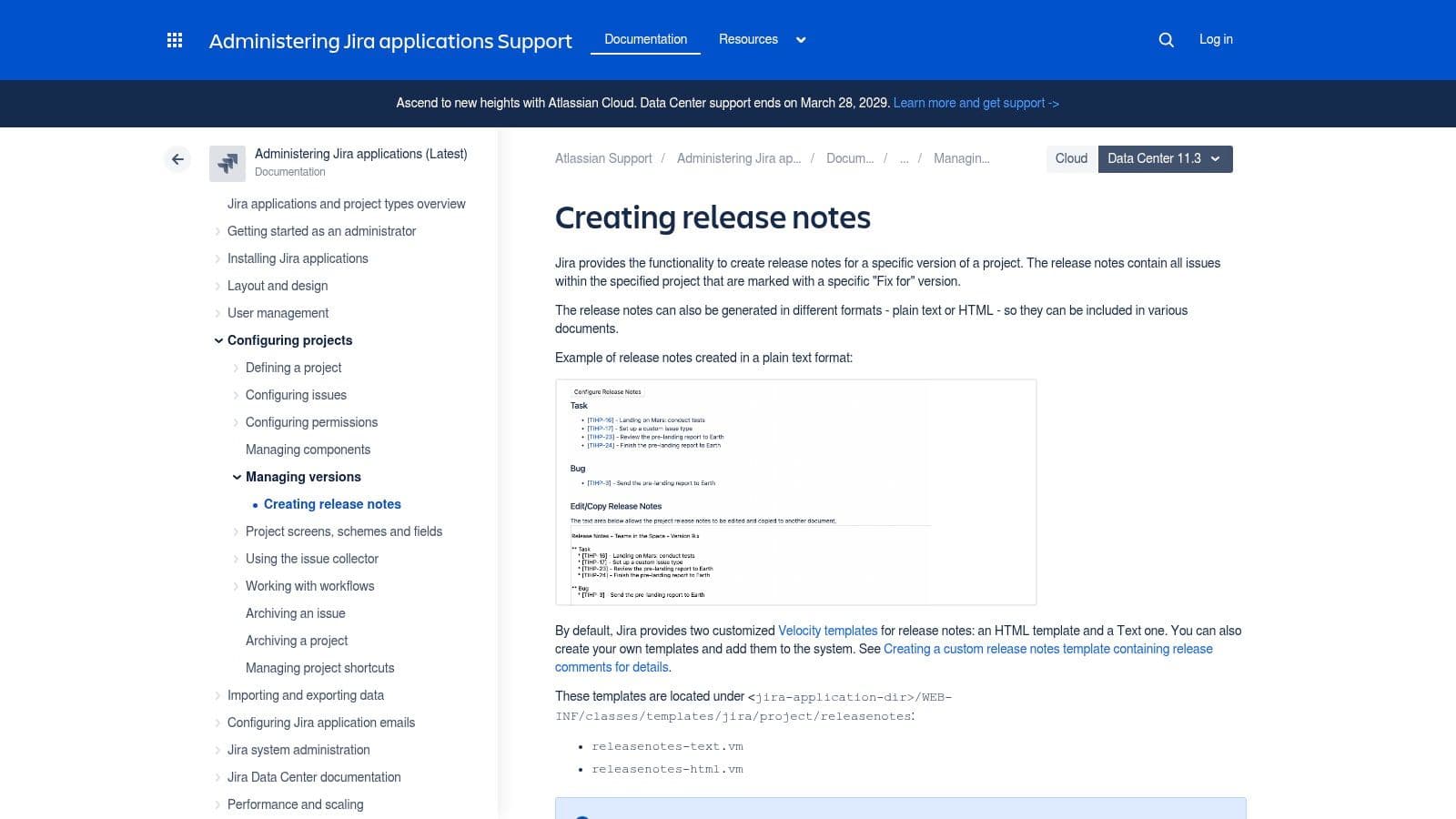Expand Importing and exporting data
The height and width of the screenshot is (819, 1456).
click(x=218, y=695)
